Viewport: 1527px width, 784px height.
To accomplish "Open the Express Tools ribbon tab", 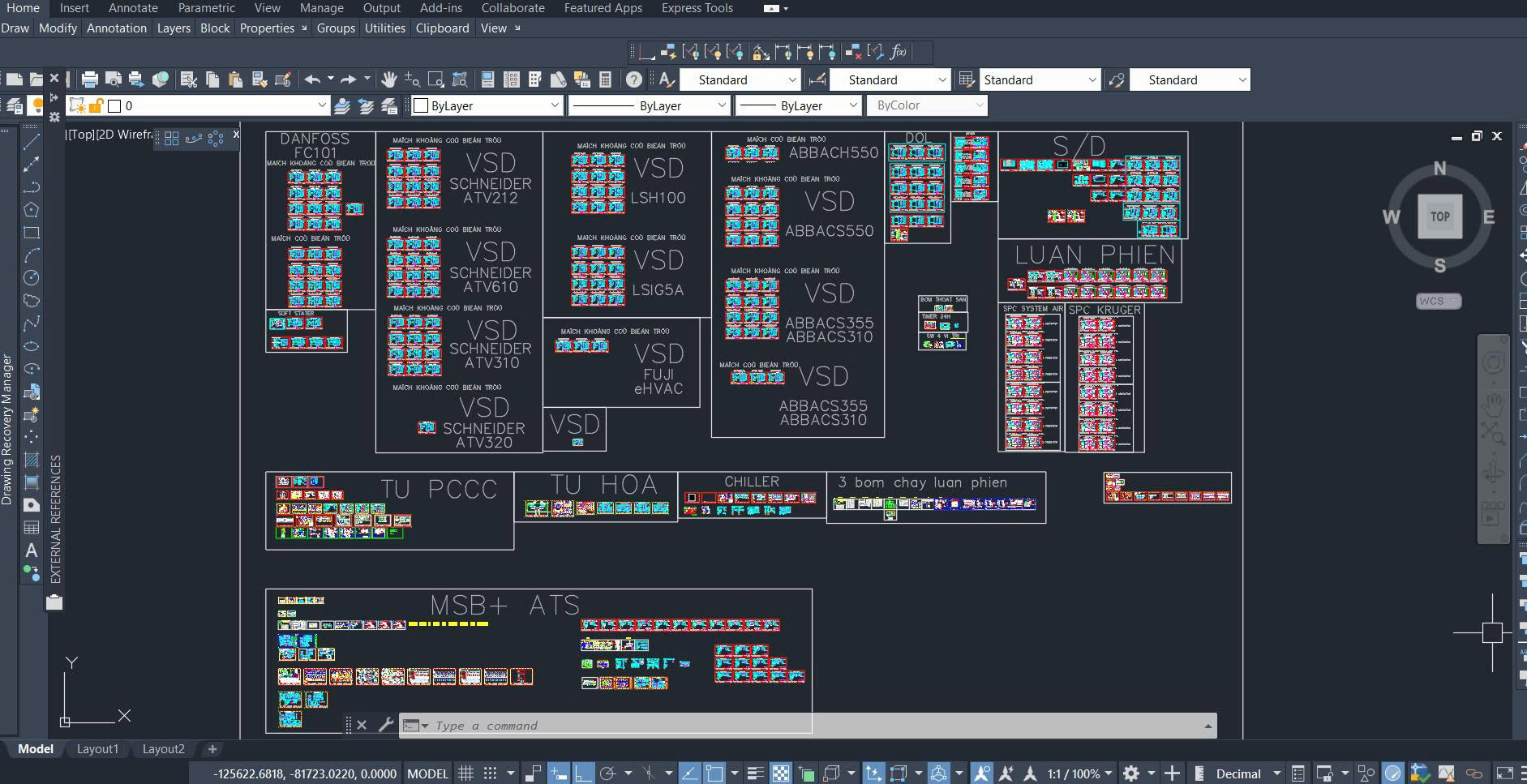I will (x=697, y=8).
